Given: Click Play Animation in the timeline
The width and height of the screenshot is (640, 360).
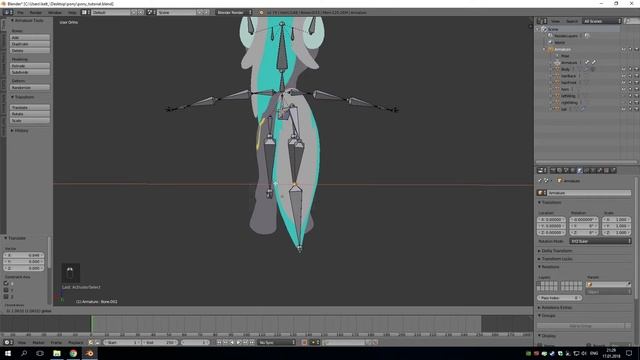Looking at the screenshot, I should click(239, 342).
